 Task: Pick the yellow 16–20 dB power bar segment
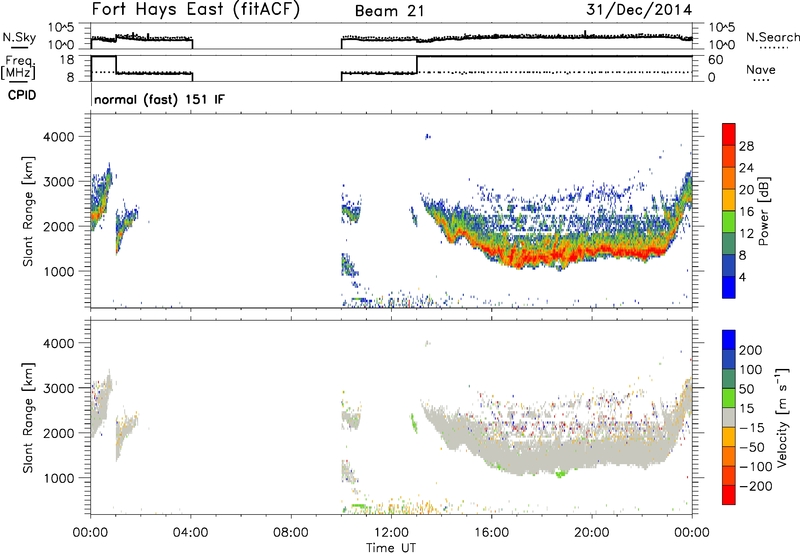tap(729, 199)
